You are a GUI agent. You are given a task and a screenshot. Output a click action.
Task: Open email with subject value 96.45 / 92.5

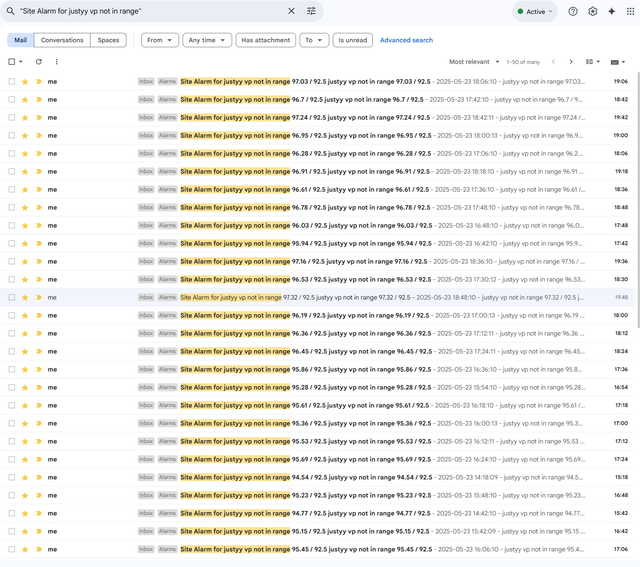(x=318, y=351)
